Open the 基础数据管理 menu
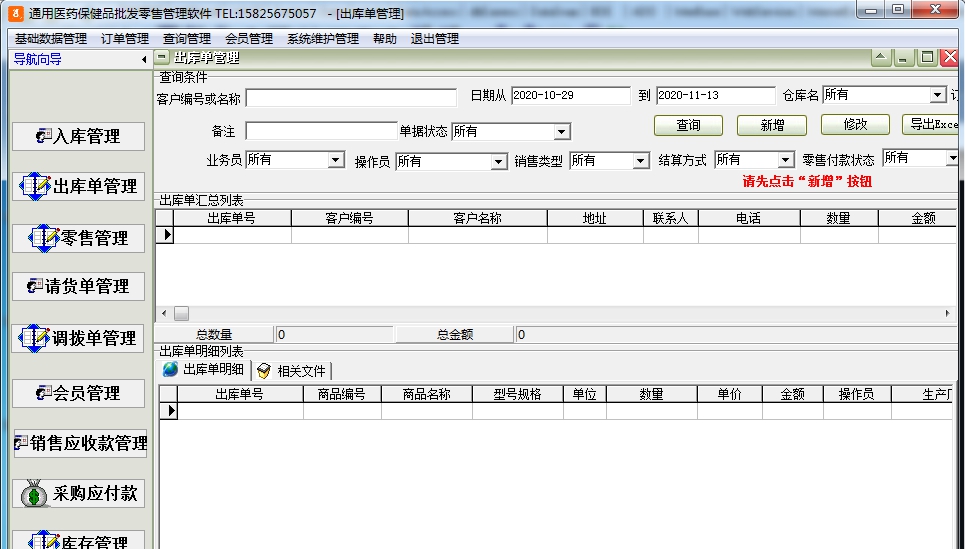The height and width of the screenshot is (549, 965). [51, 39]
